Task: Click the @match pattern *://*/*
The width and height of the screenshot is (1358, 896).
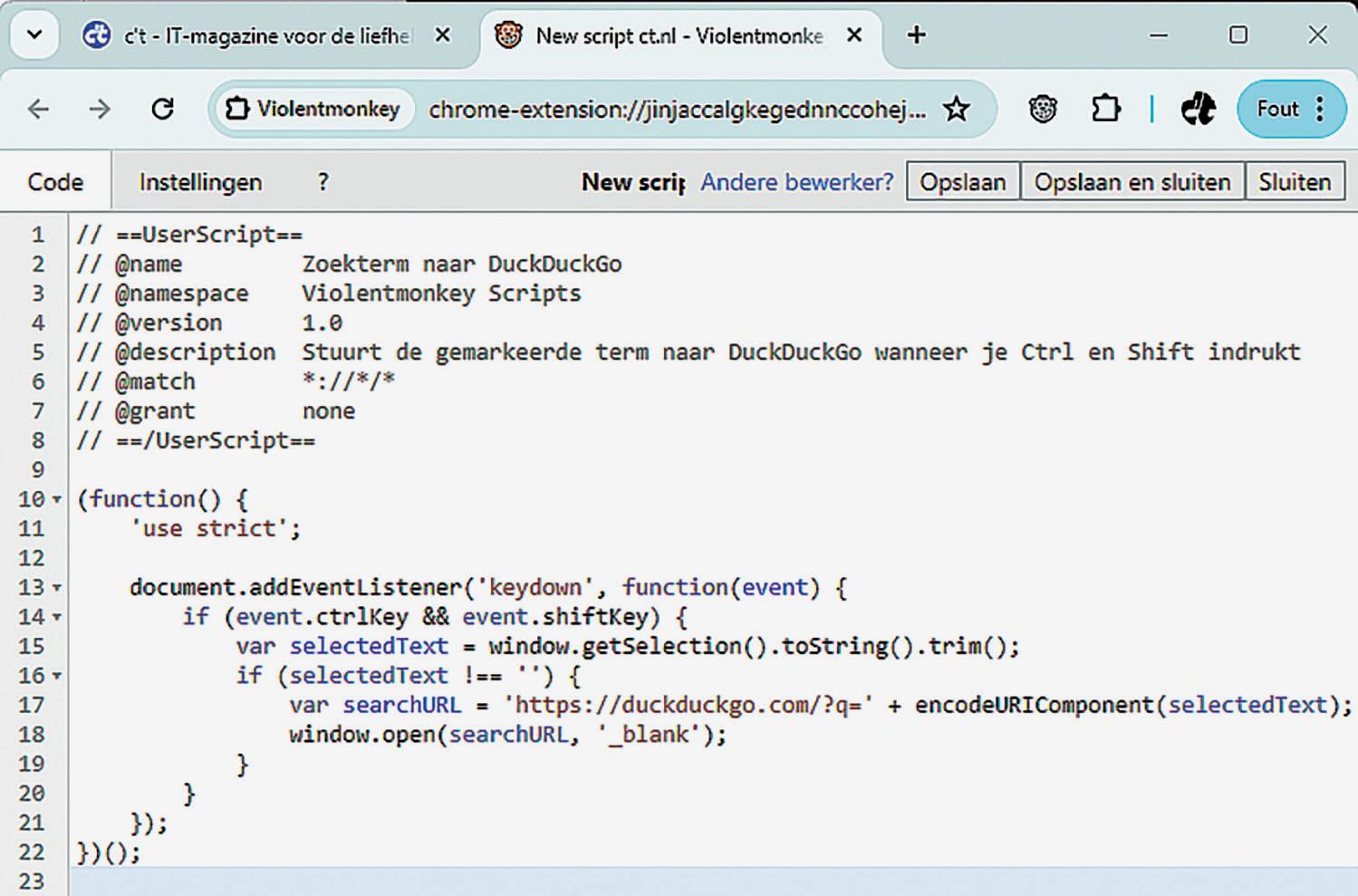Action: point(349,381)
